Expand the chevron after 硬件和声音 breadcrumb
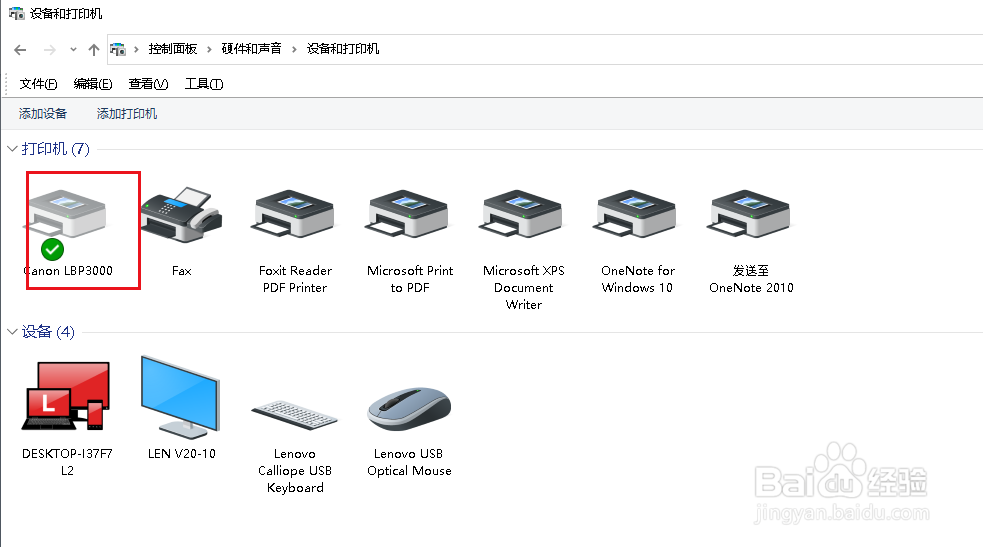Viewport: 983px width, 547px height. click(294, 49)
